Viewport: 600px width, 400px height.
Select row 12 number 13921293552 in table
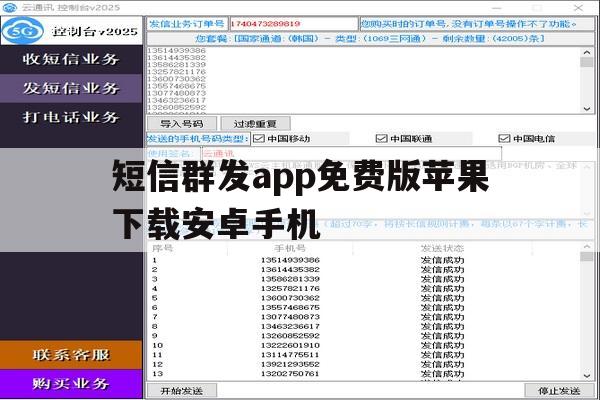(x=290, y=364)
